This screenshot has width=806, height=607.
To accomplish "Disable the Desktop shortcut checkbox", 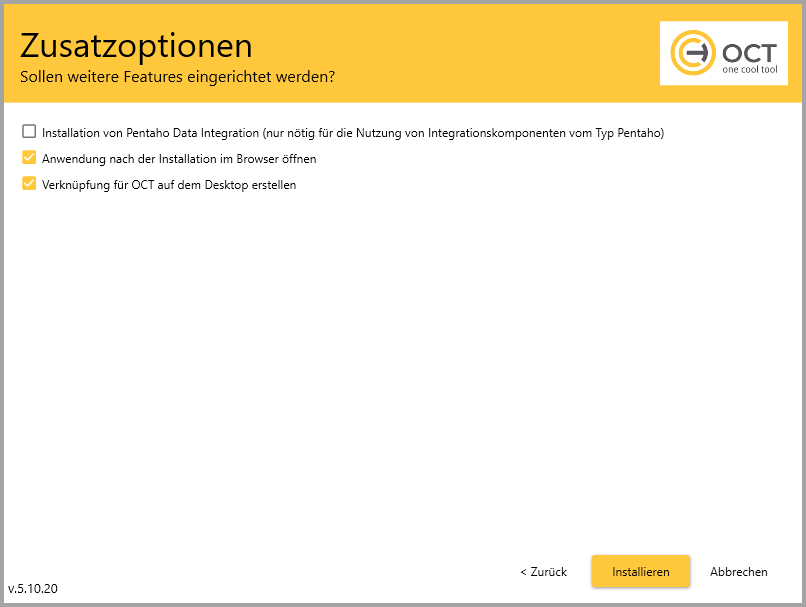I will coord(29,184).
